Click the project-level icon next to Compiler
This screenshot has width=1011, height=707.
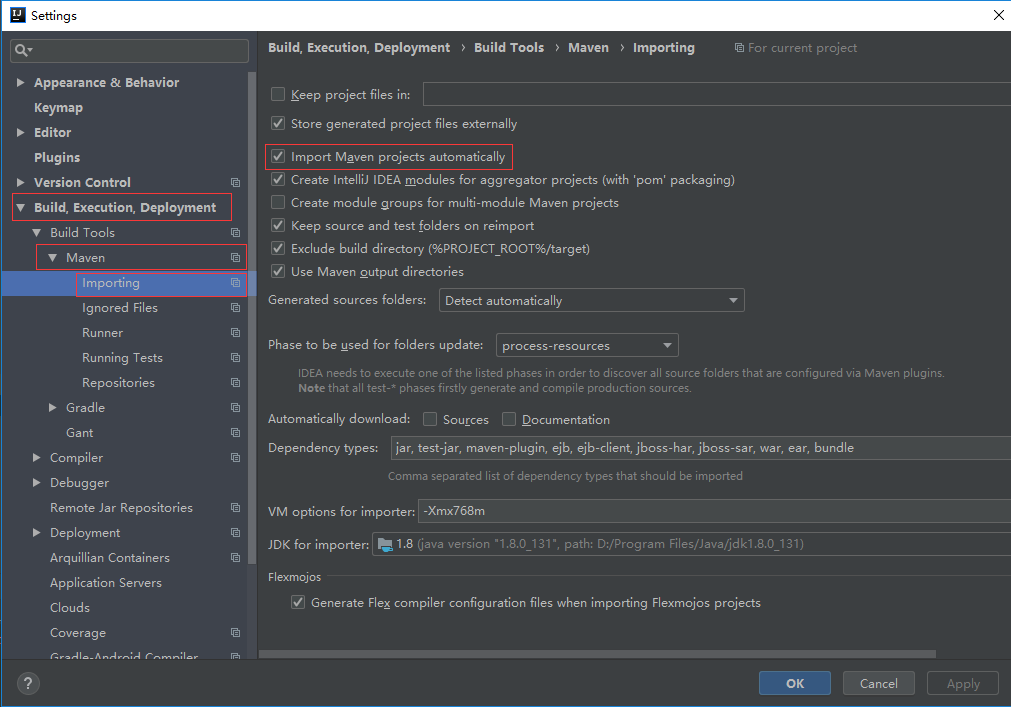click(x=235, y=458)
